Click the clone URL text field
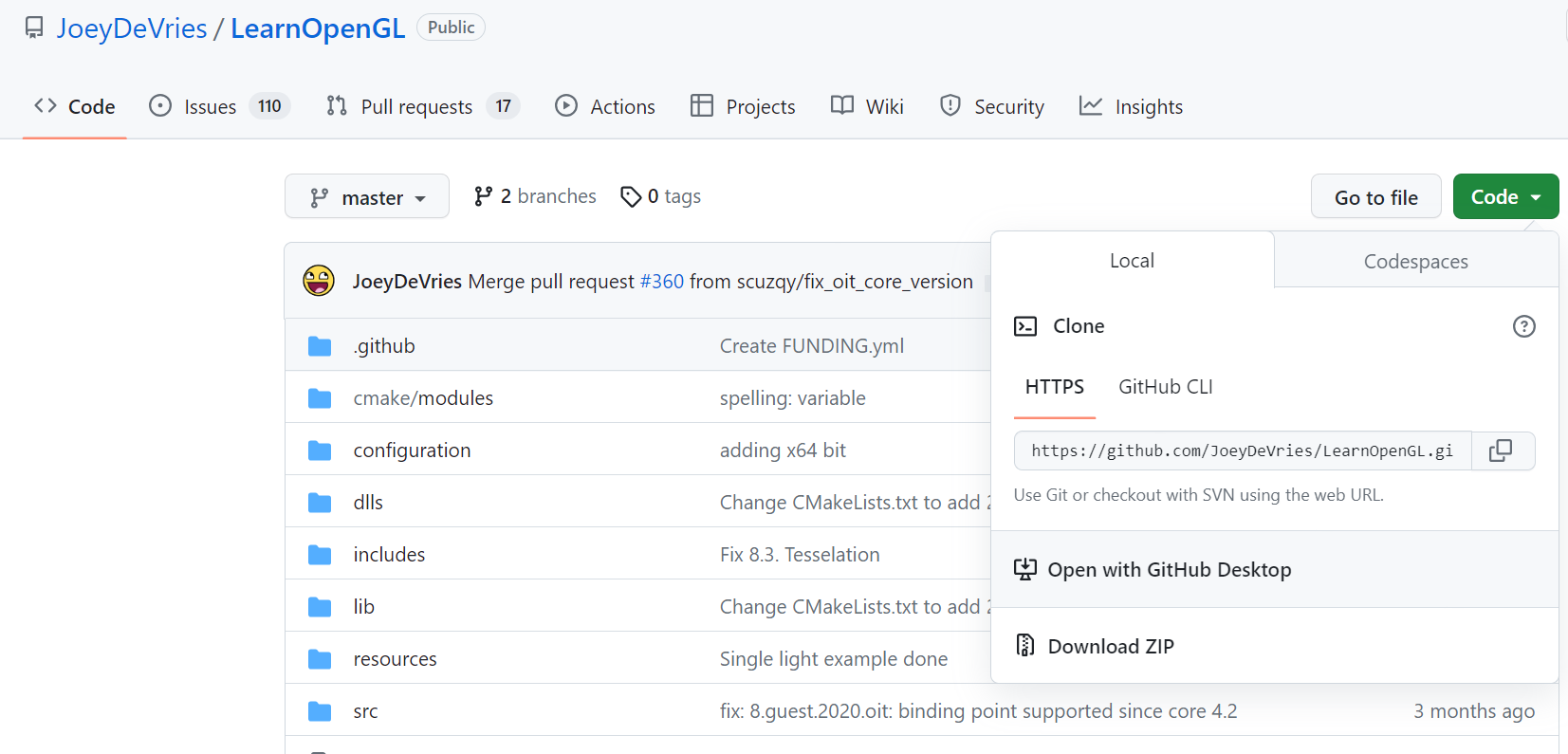The image size is (1568, 754). [x=1243, y=451]
